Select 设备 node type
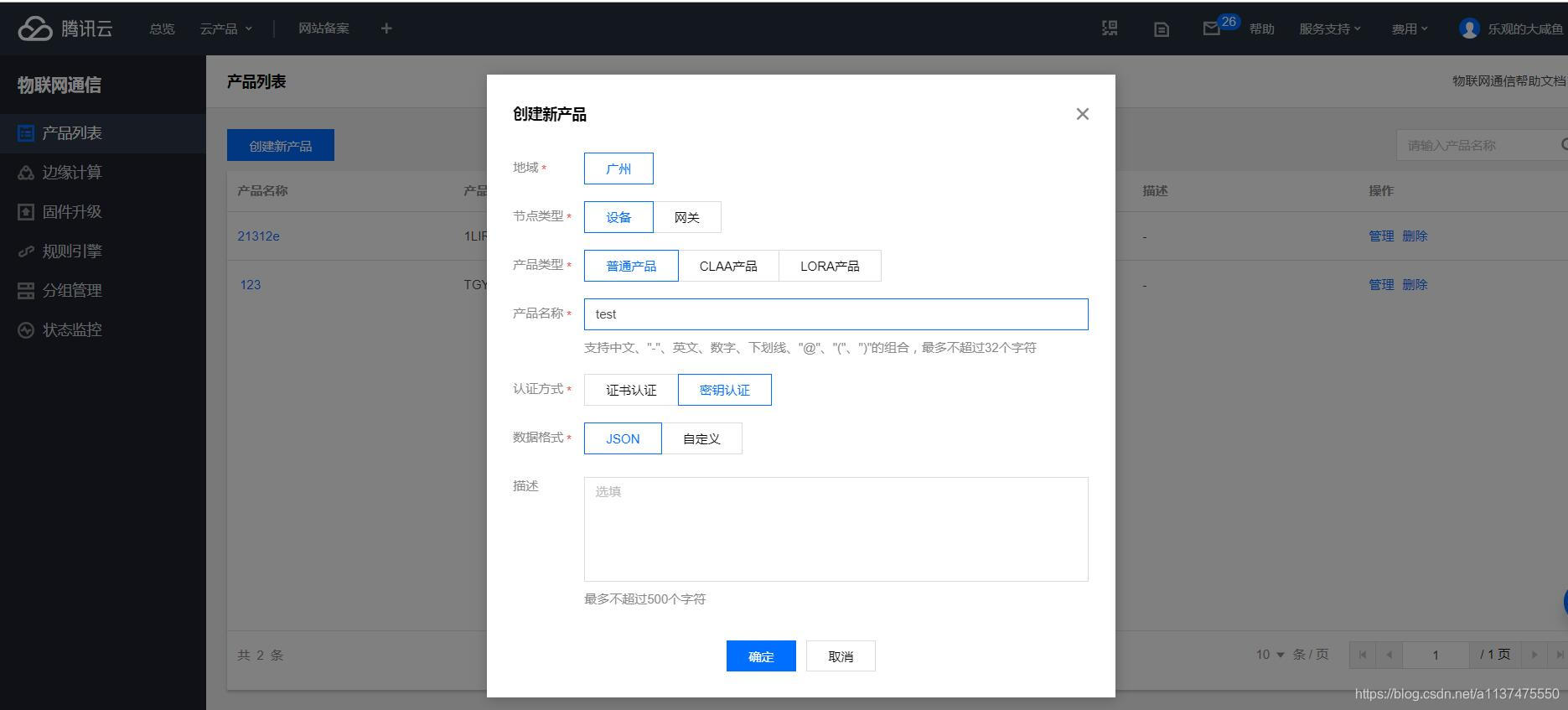Image resolution: width=1568 pixels, height=710 pixels. click(618, 217)
